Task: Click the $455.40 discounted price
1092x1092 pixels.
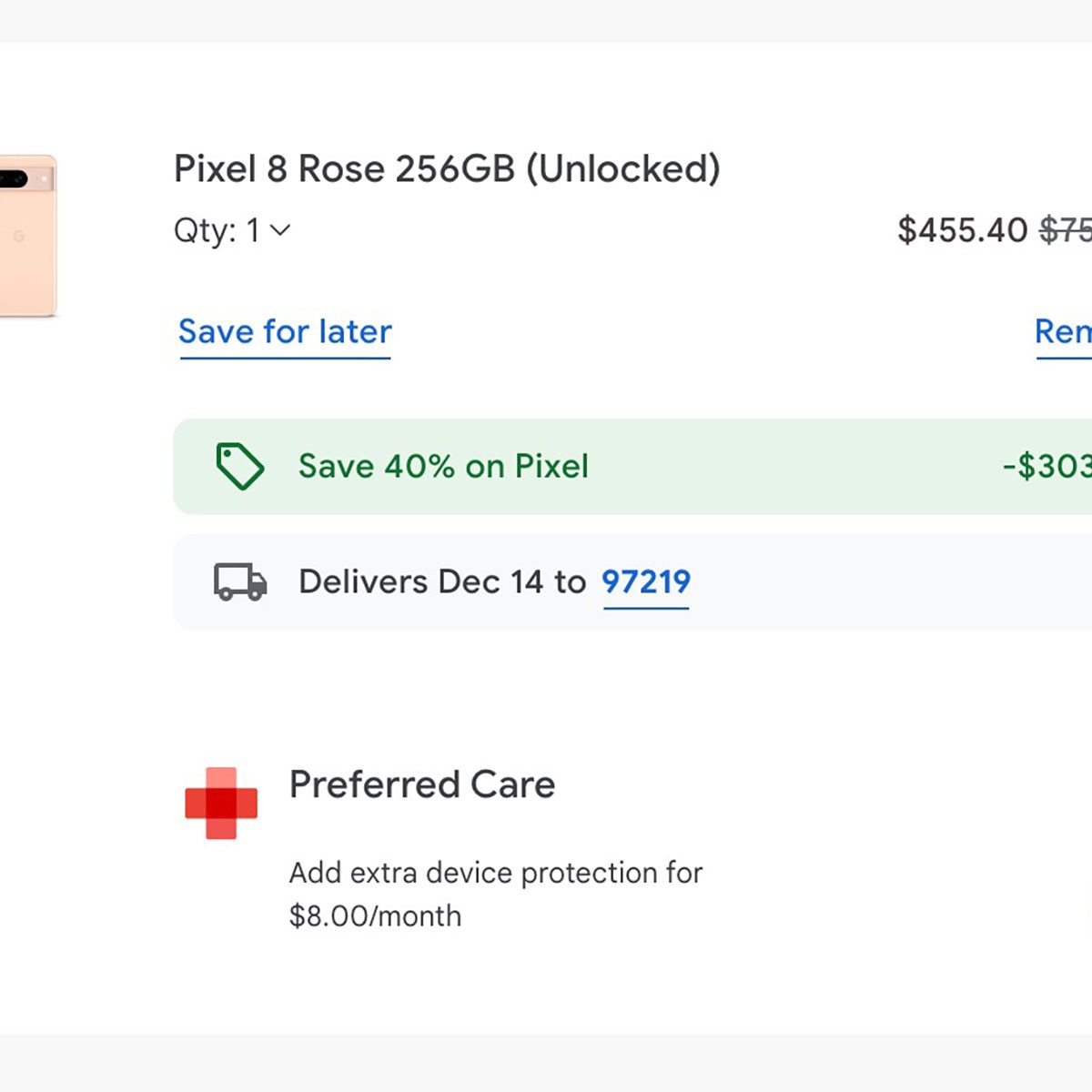Action: (962, 230)
